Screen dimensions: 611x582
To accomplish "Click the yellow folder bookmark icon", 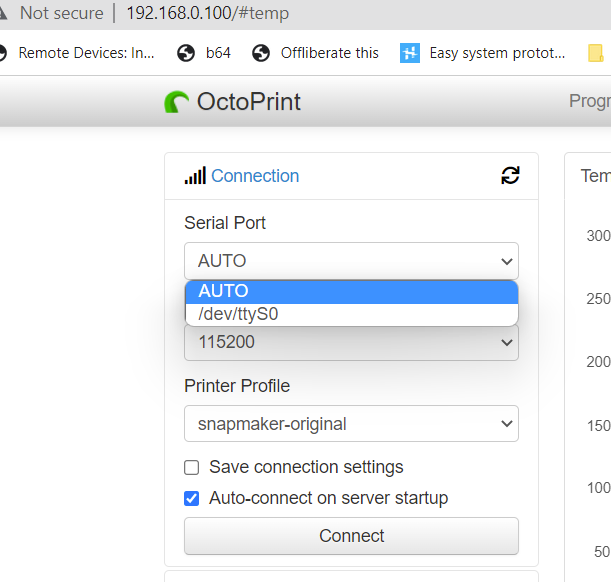I will point(596,53).
